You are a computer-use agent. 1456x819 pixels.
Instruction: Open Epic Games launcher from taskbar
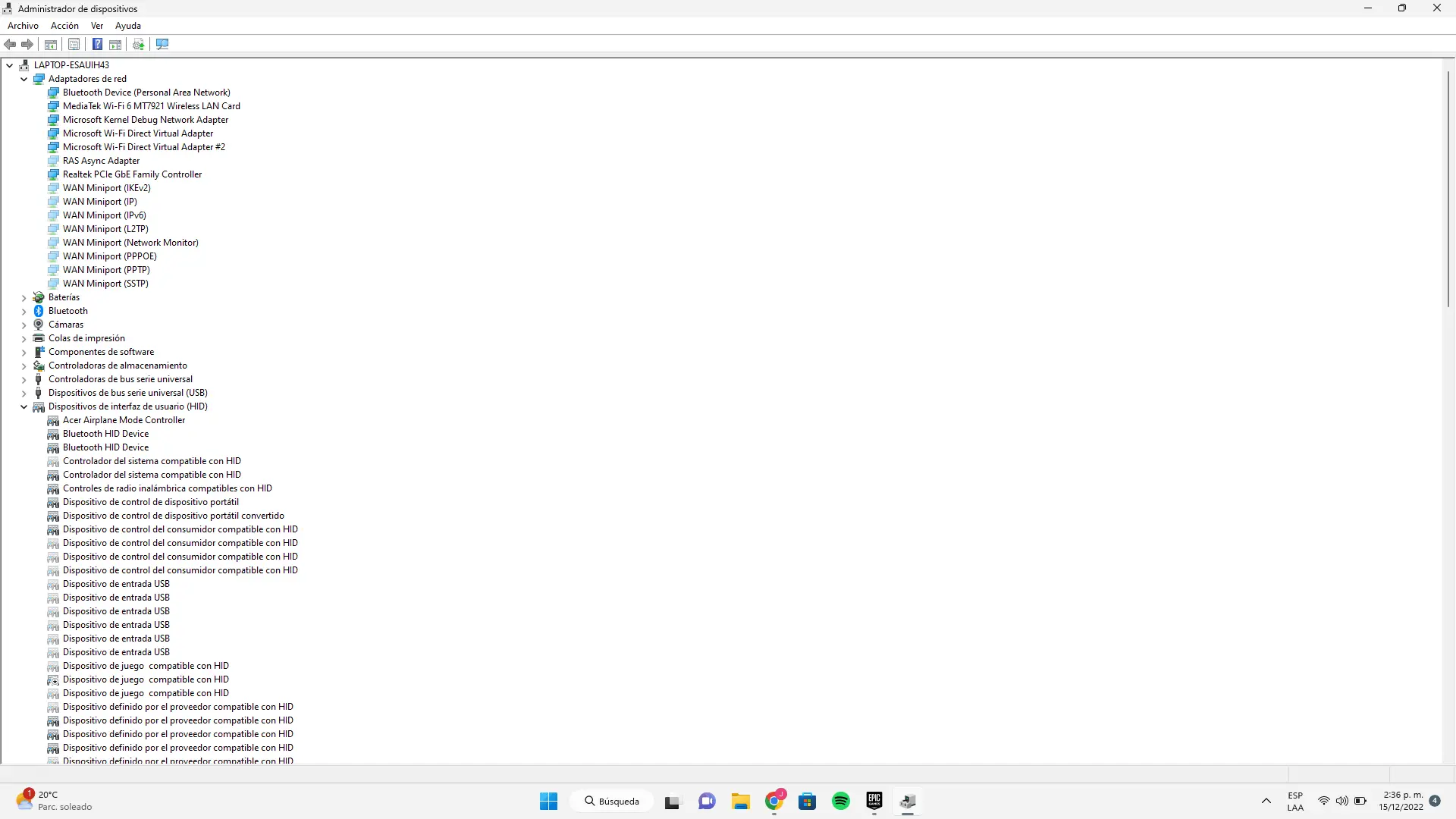click(874, 802)
